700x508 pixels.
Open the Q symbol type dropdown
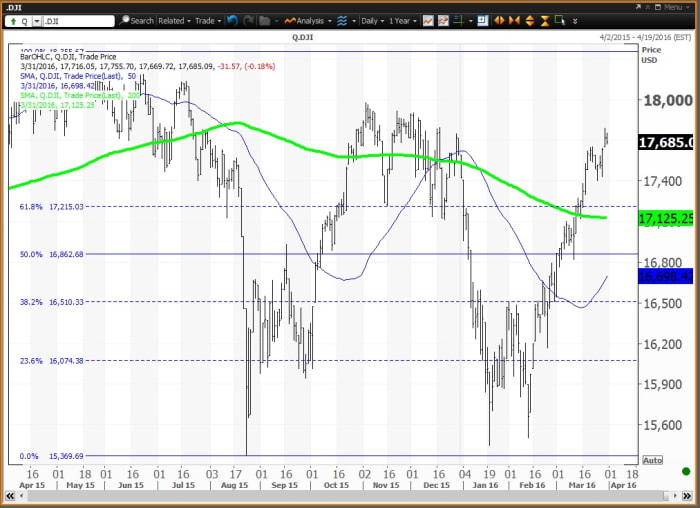pyautogui.click(x=37, y=21)
